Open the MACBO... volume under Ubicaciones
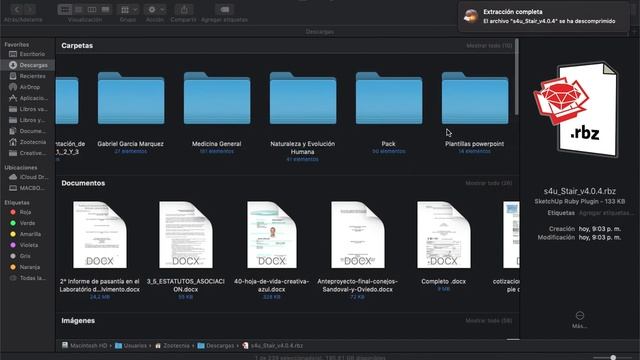Screen dimensions: 640x360 click(27, 188)
